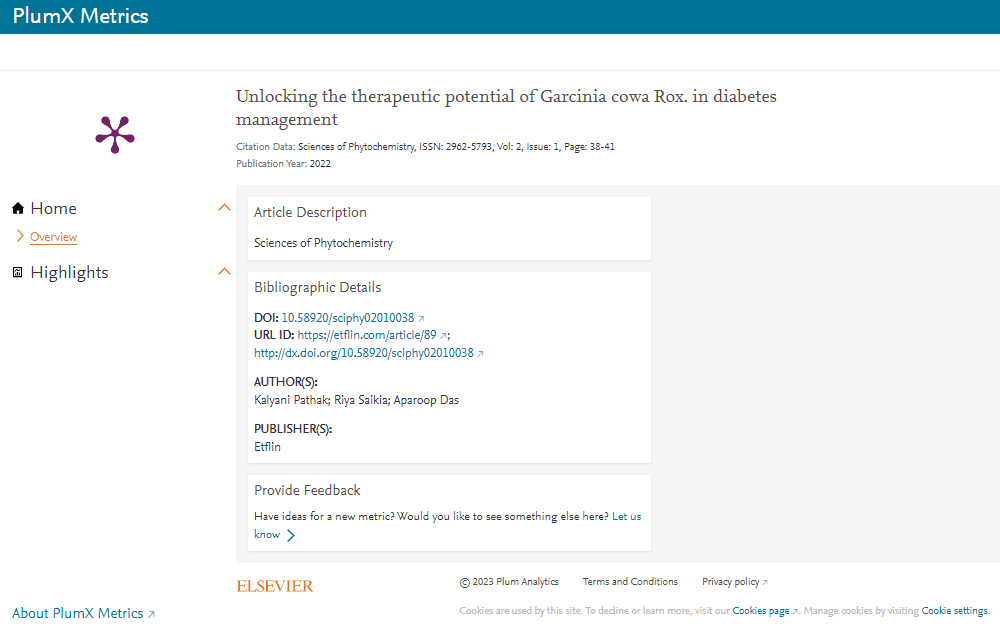Viewport: 1000px width, 639px height.
Task: Visit the Cookies page link
Action: tap(762, 610)
